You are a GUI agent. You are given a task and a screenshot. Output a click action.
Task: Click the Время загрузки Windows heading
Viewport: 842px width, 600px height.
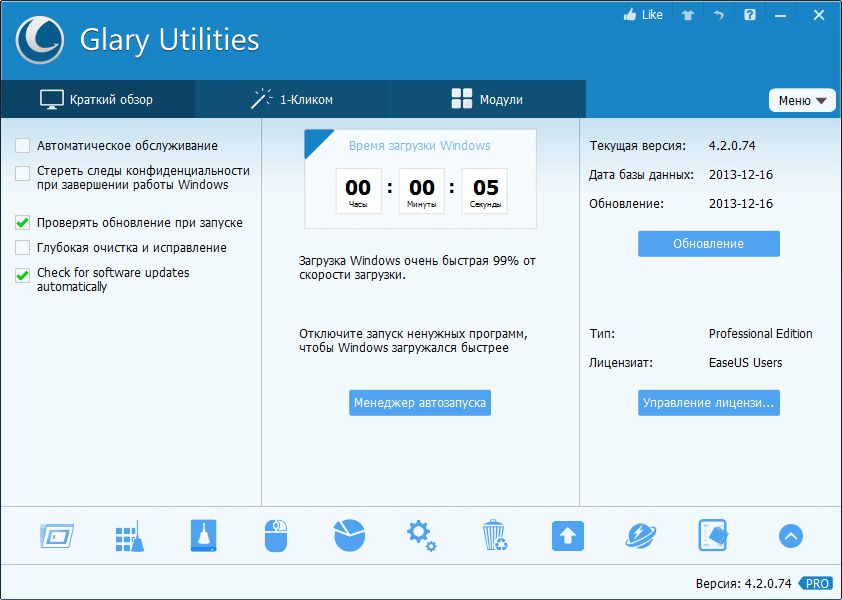pos(419,146)
